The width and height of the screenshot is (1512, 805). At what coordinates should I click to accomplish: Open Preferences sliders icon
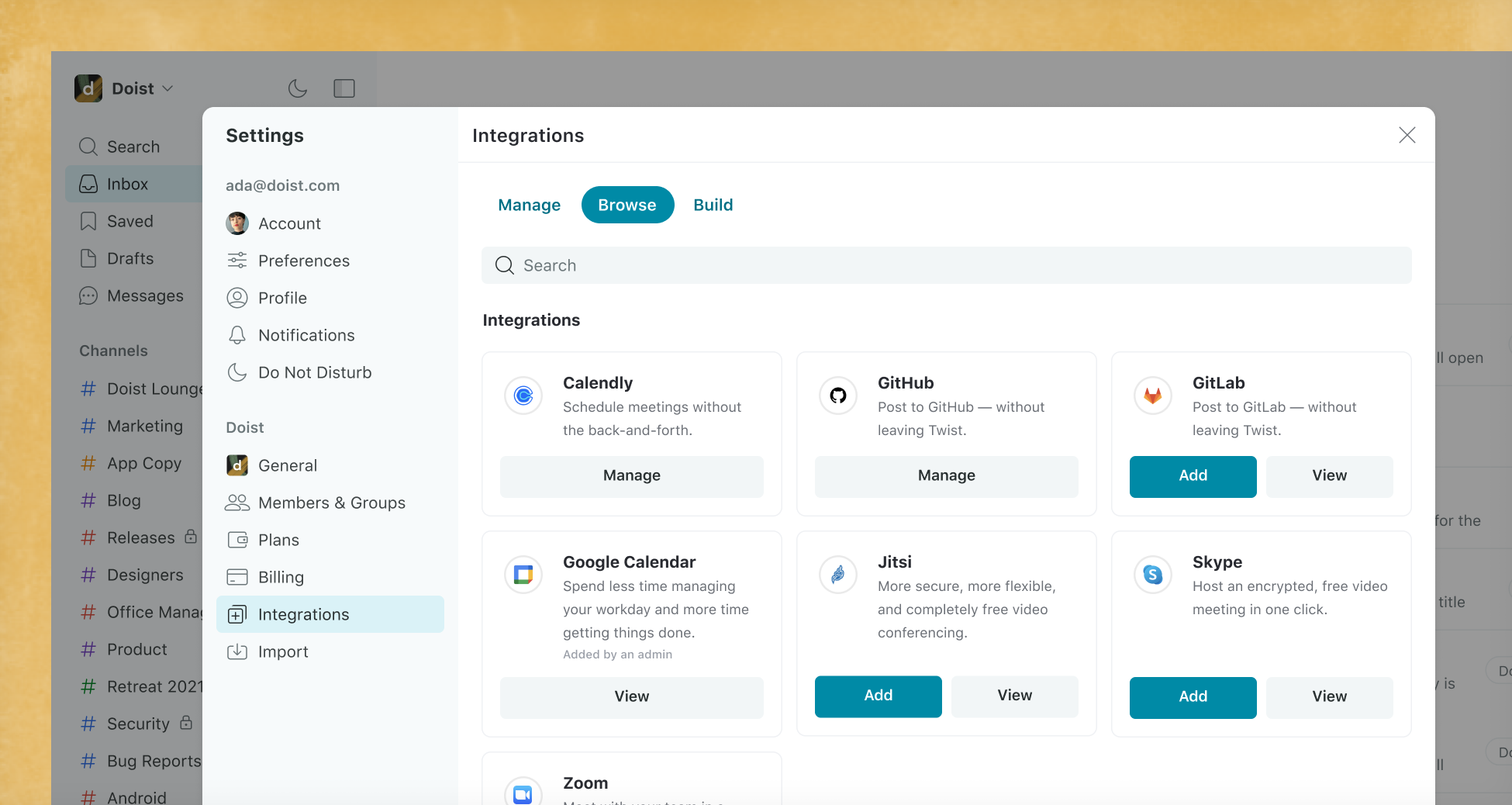(237, 261)
